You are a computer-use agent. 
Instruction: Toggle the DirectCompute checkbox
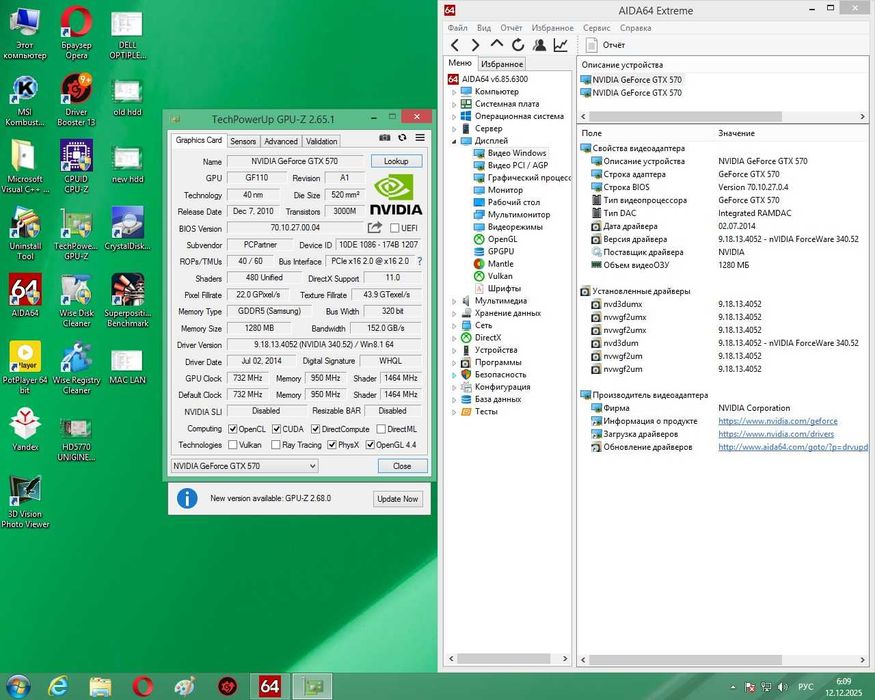point(315,429)
